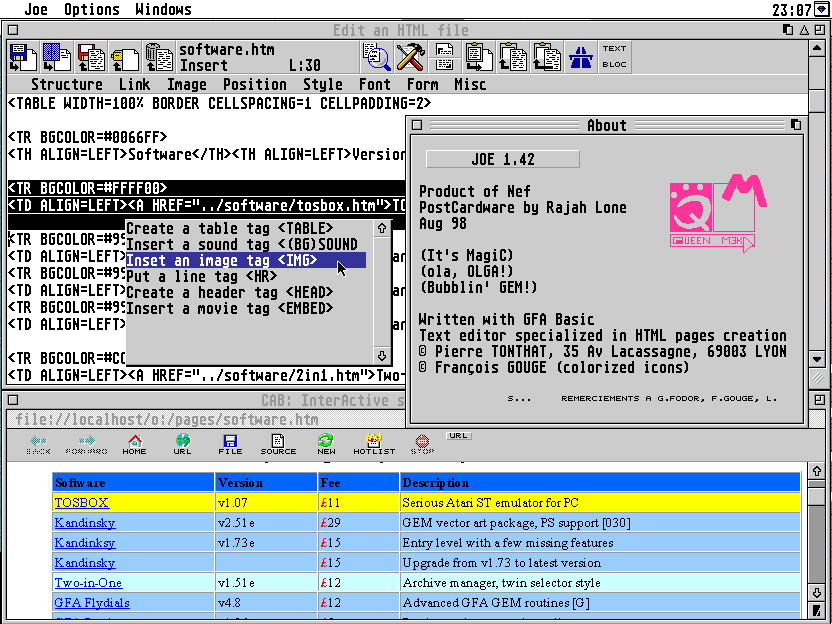
Task: View page Source in CAB toolbar
Action: 278,445
